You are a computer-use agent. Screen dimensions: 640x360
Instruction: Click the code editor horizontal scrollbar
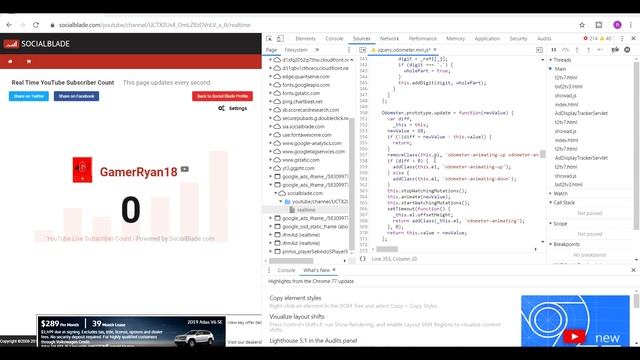point(387,249)
